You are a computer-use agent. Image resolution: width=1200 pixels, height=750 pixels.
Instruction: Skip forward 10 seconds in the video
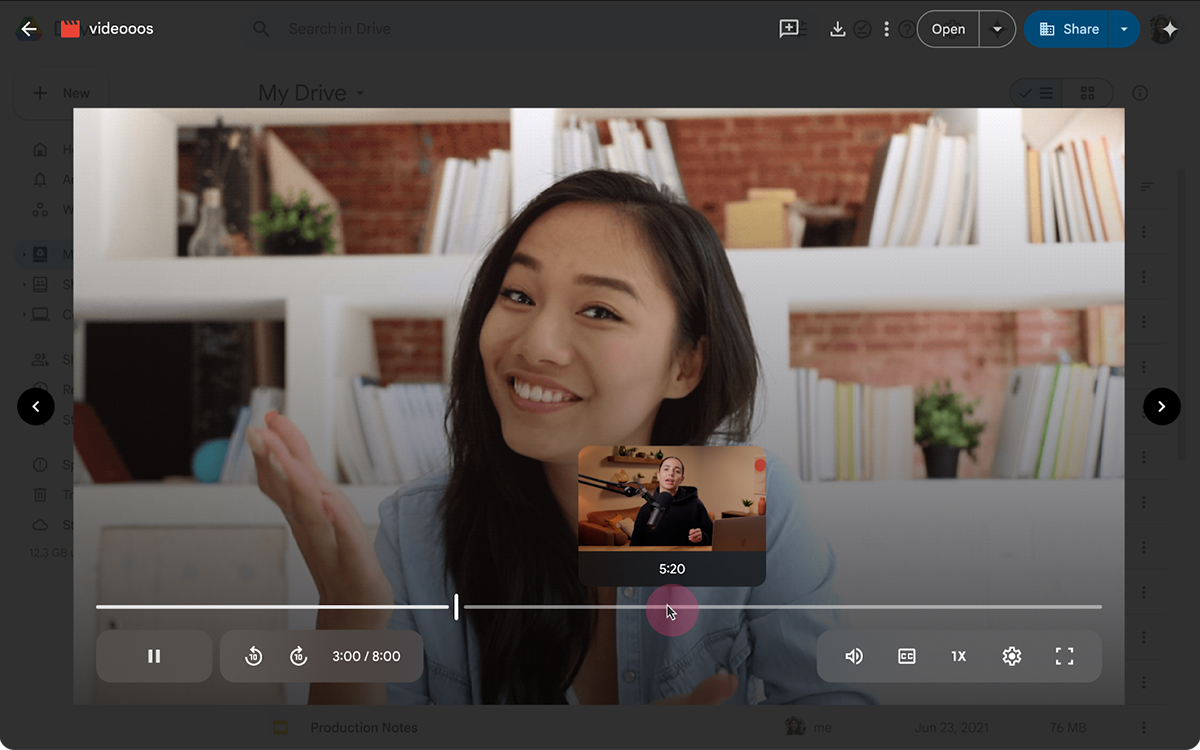pyautogui.click(x=298, y=656)
